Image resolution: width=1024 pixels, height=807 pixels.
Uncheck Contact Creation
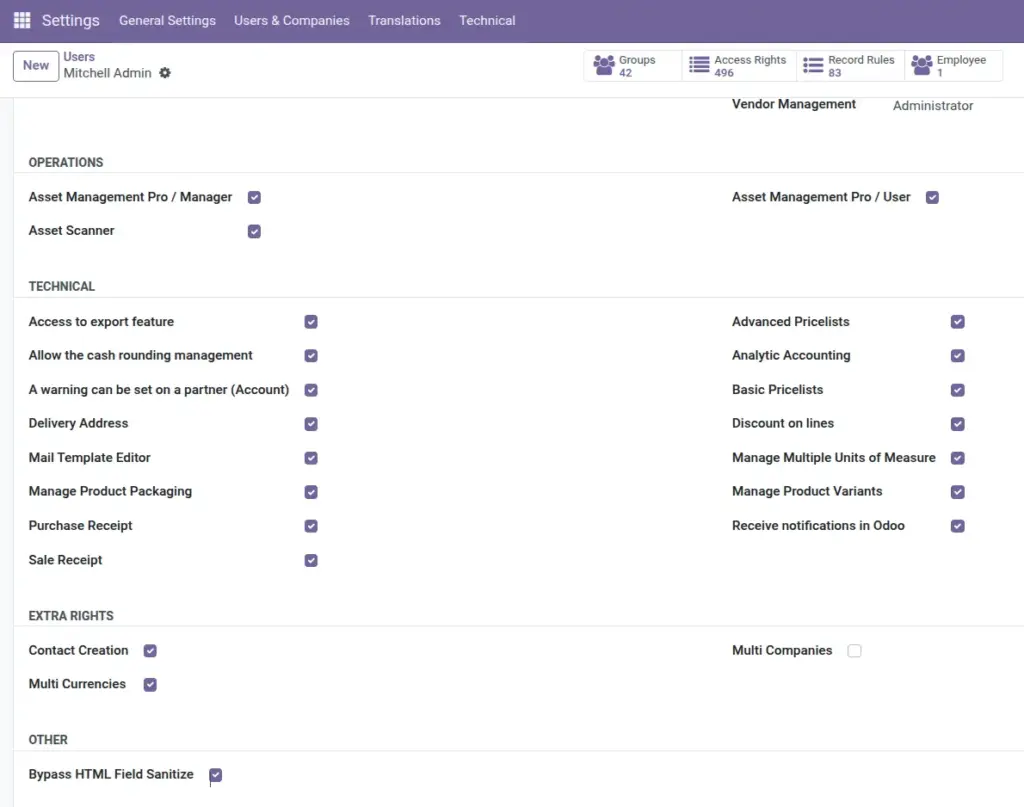coord(150,650)
